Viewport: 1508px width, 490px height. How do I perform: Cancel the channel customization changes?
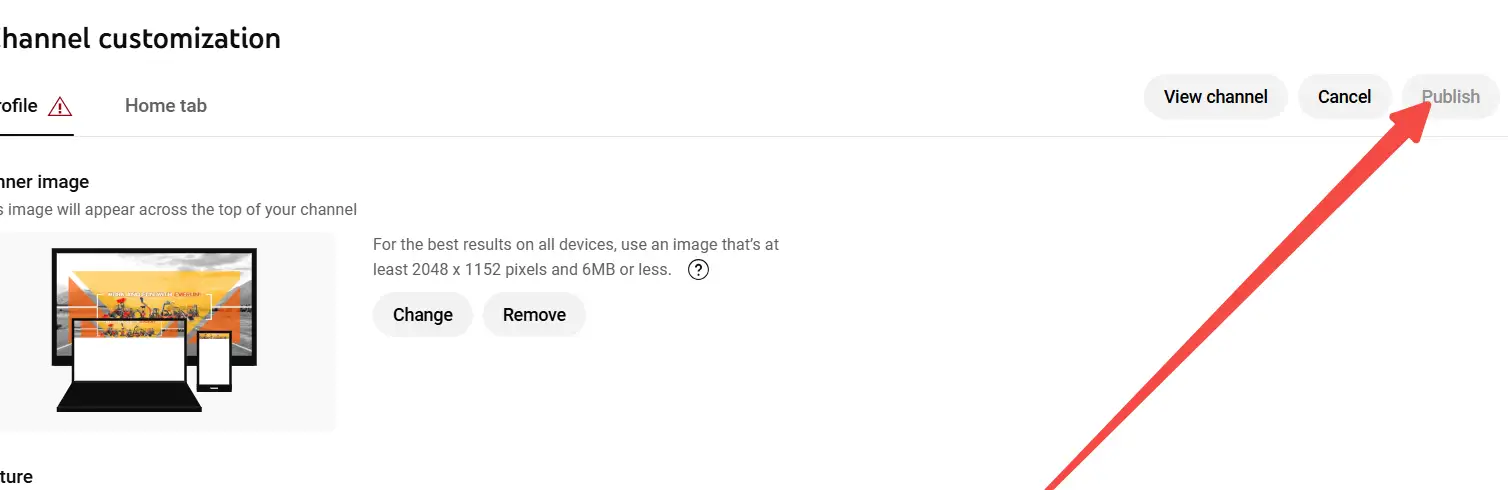[1344, 97]
